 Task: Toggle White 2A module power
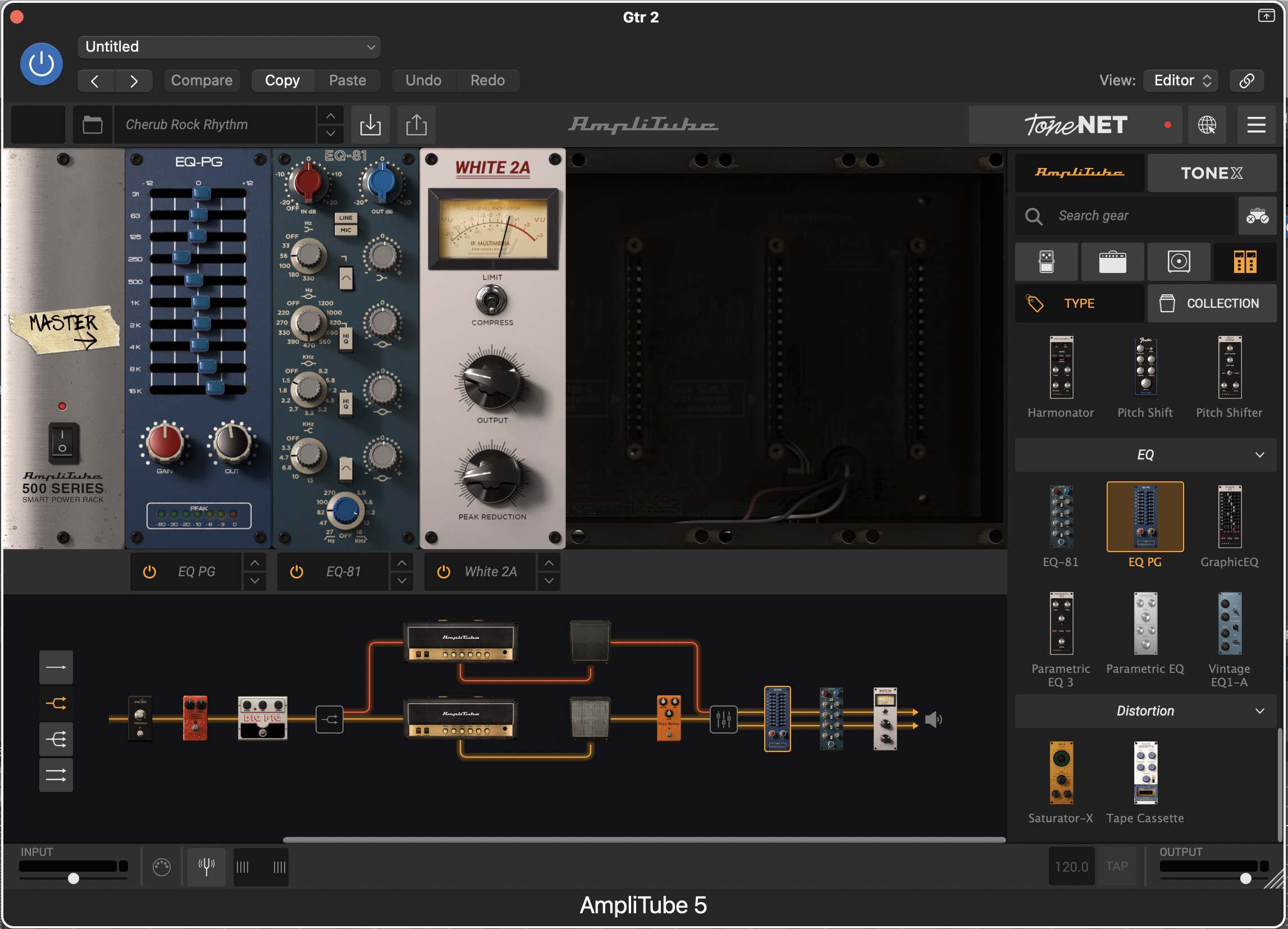click(x=444, y=572)
